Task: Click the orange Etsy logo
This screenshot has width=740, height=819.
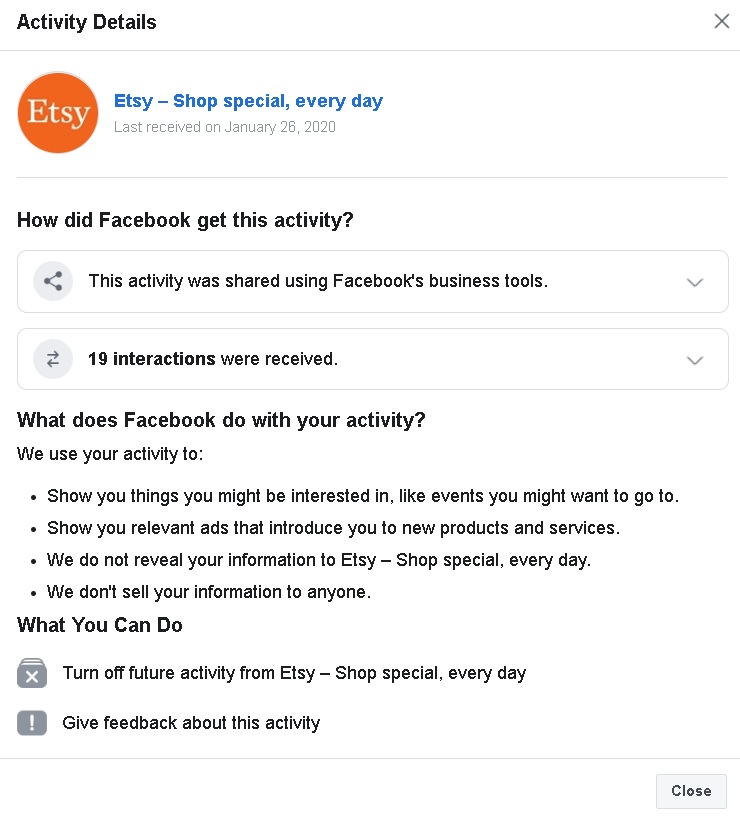Action: (58, 113)
